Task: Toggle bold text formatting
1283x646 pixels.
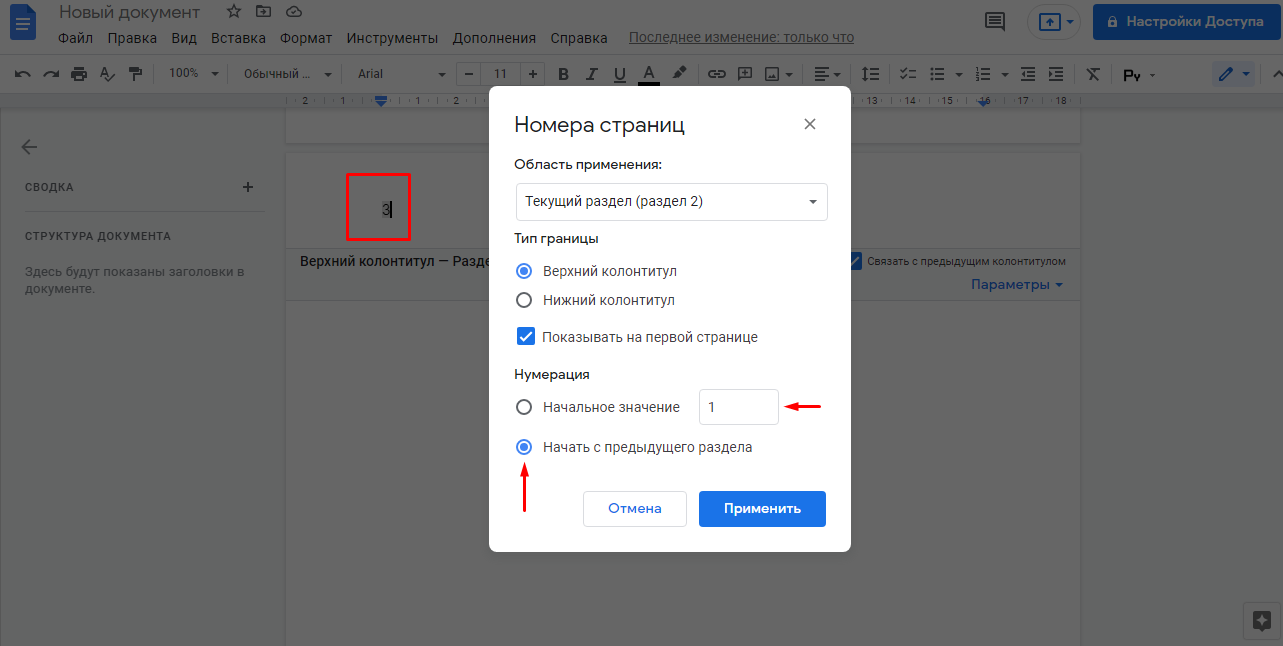Action: (x=563, y=74)
